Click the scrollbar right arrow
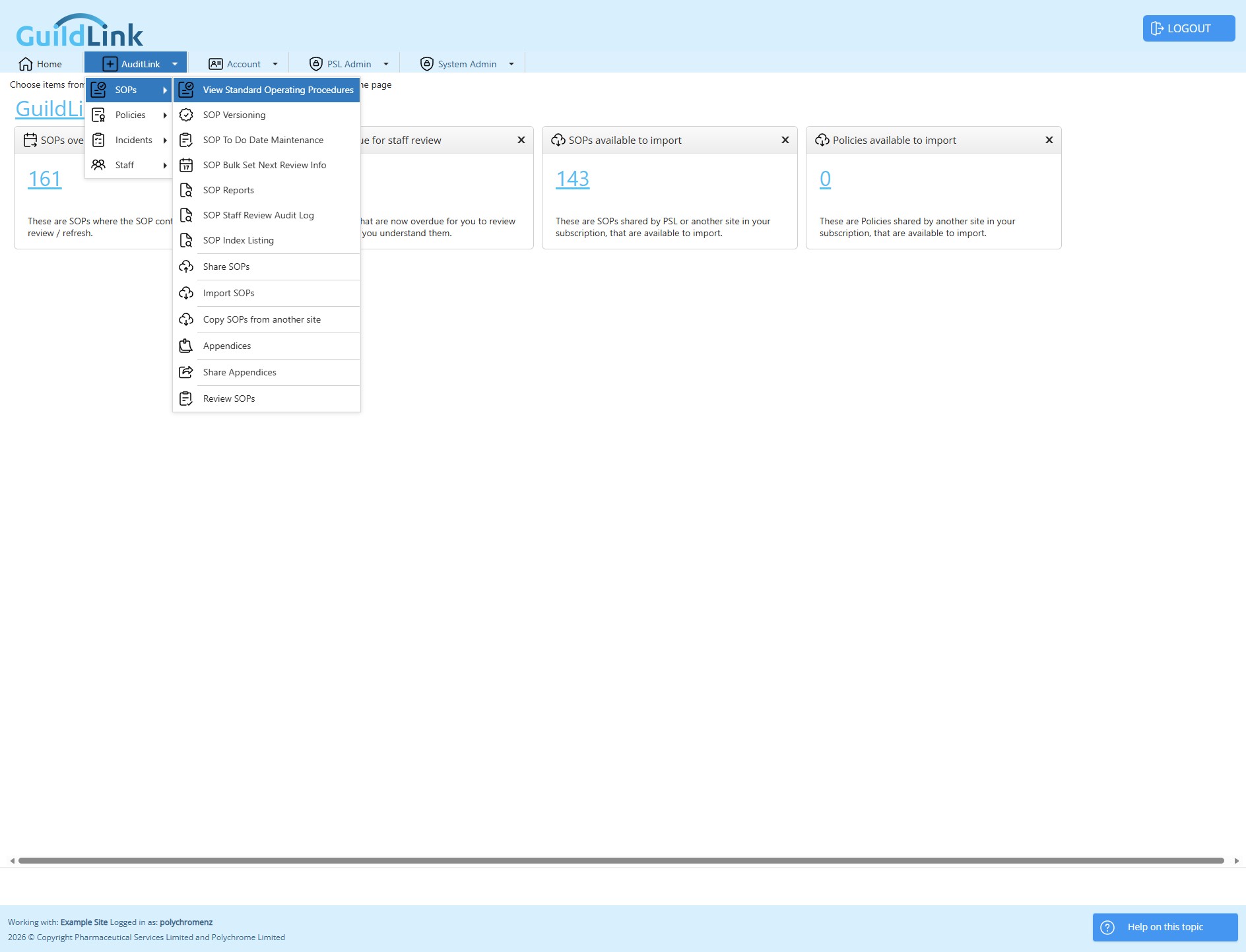This screenshot has height=952, width=1246. pos(1236,860)
